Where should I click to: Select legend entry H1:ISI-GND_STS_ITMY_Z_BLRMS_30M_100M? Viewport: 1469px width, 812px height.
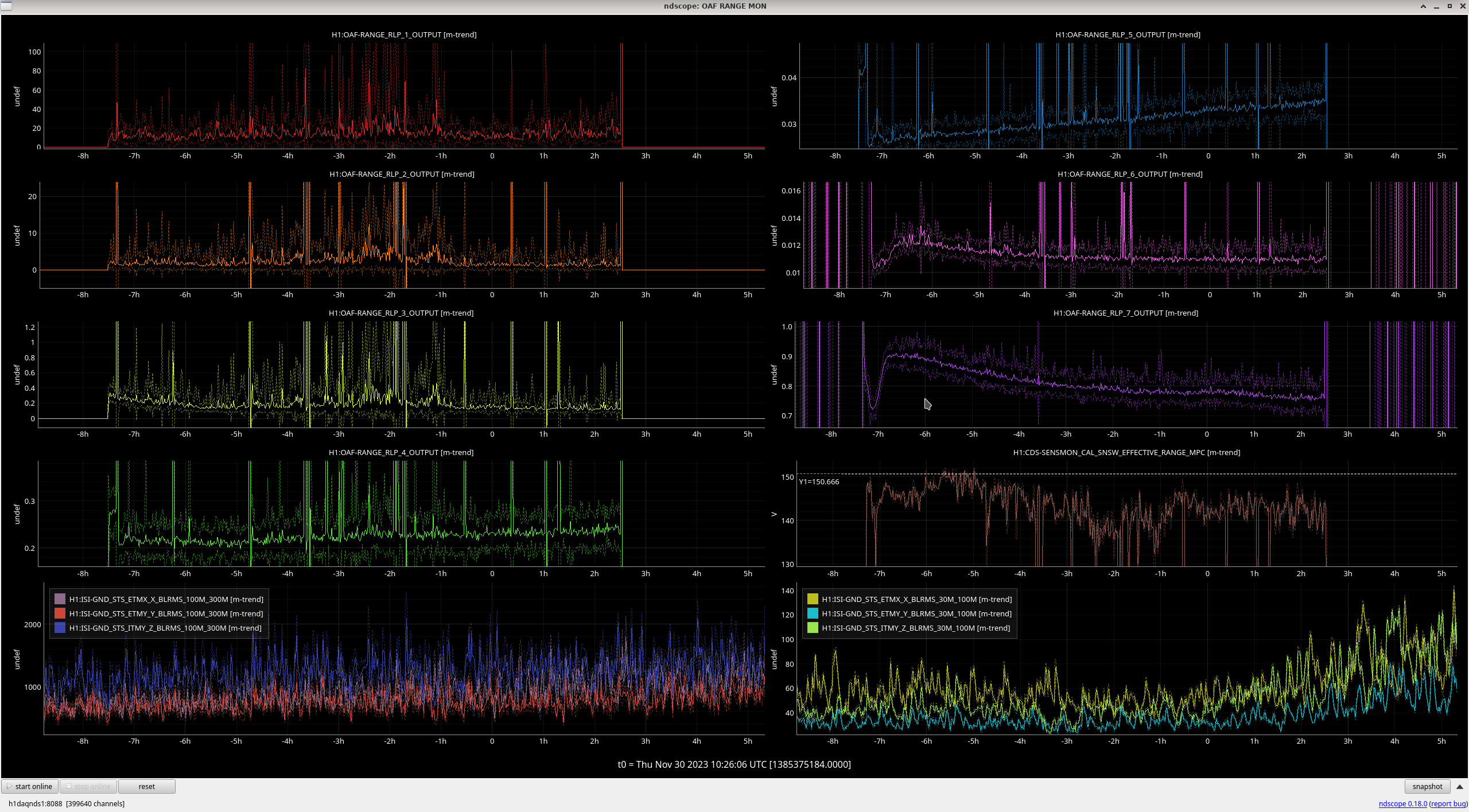coord(916,628)
